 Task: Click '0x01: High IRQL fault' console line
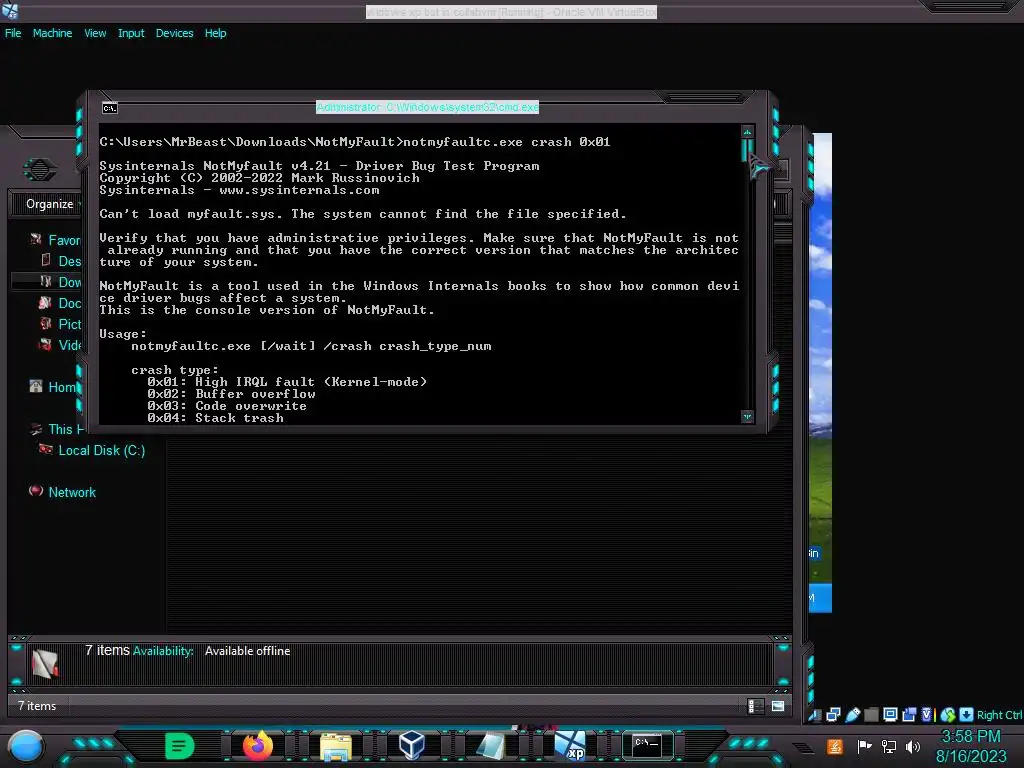pyautogui.click(x=287, y=382)
